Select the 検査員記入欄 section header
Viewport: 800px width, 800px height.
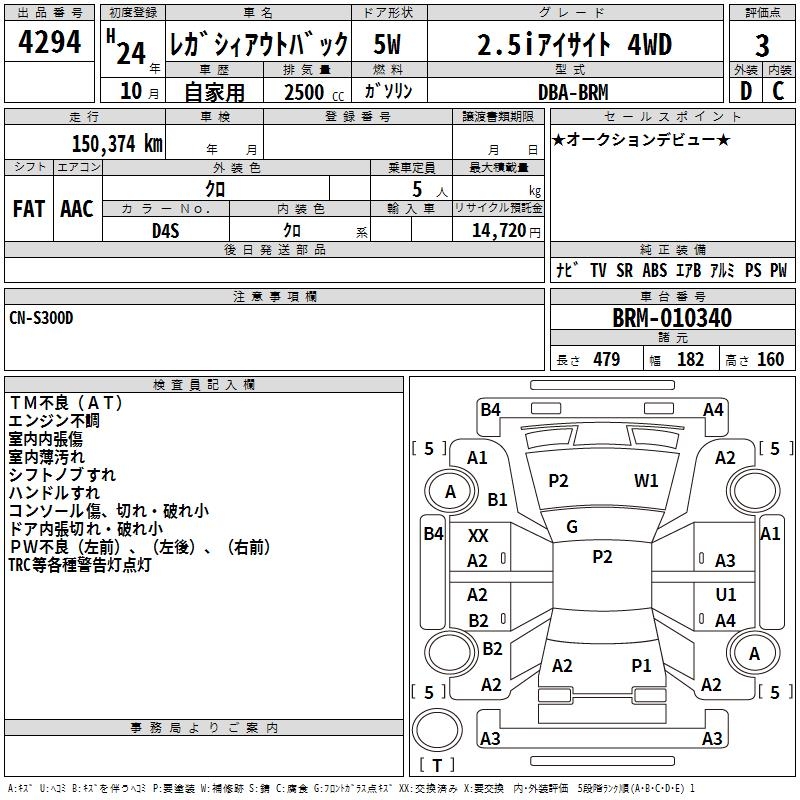click(x=204, y=385)
